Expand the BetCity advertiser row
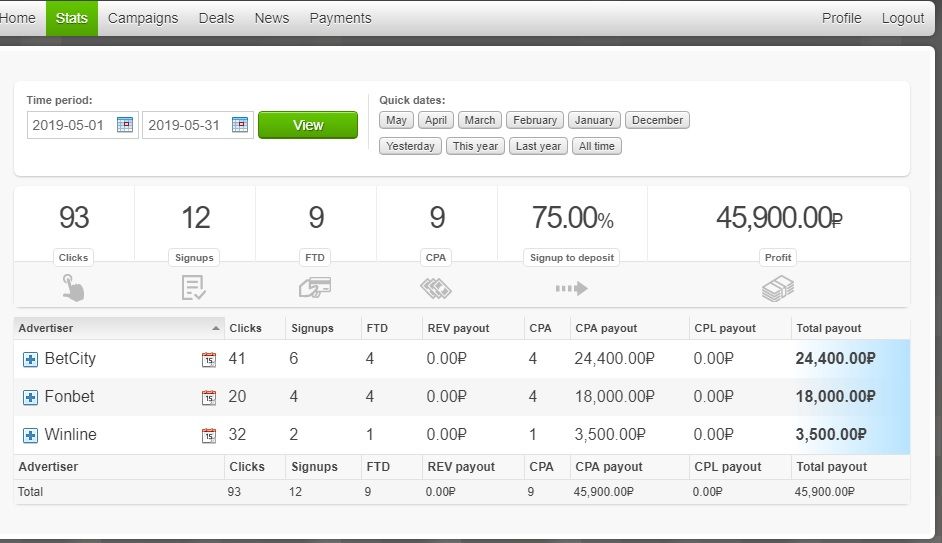 [30, 359]
